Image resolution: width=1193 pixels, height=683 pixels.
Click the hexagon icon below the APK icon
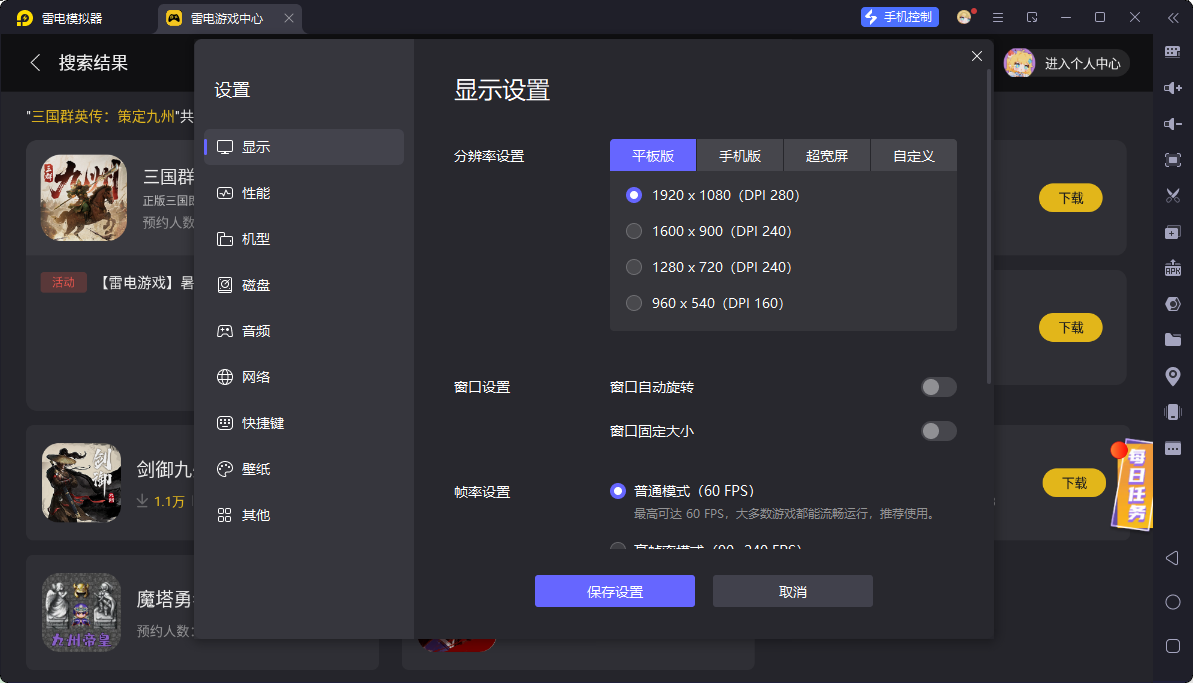1172,304
